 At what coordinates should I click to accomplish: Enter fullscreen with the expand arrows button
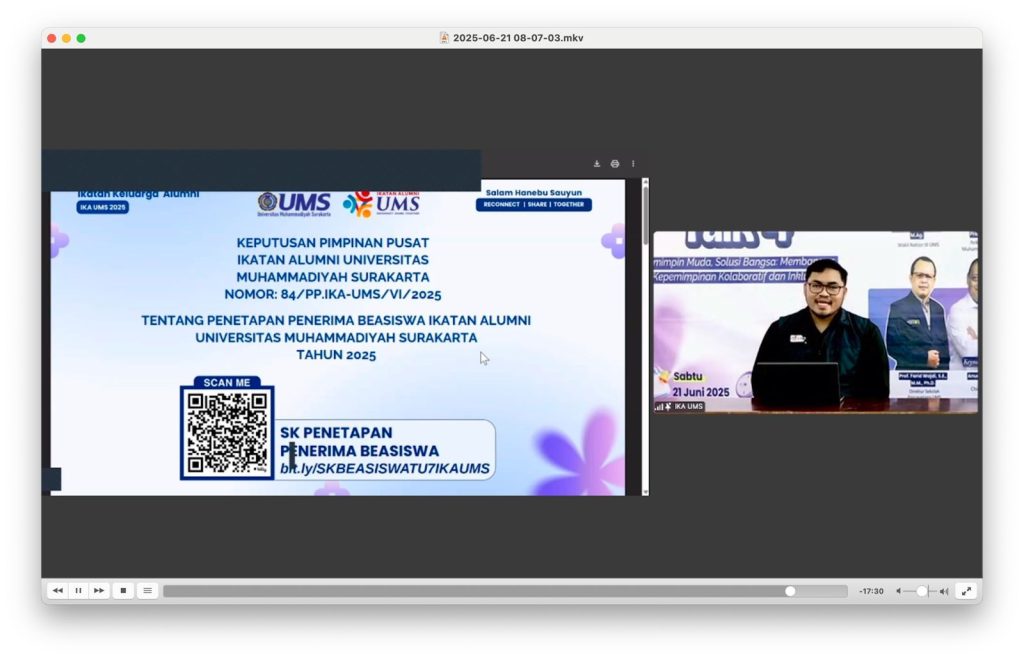click(x=967, y=591)
